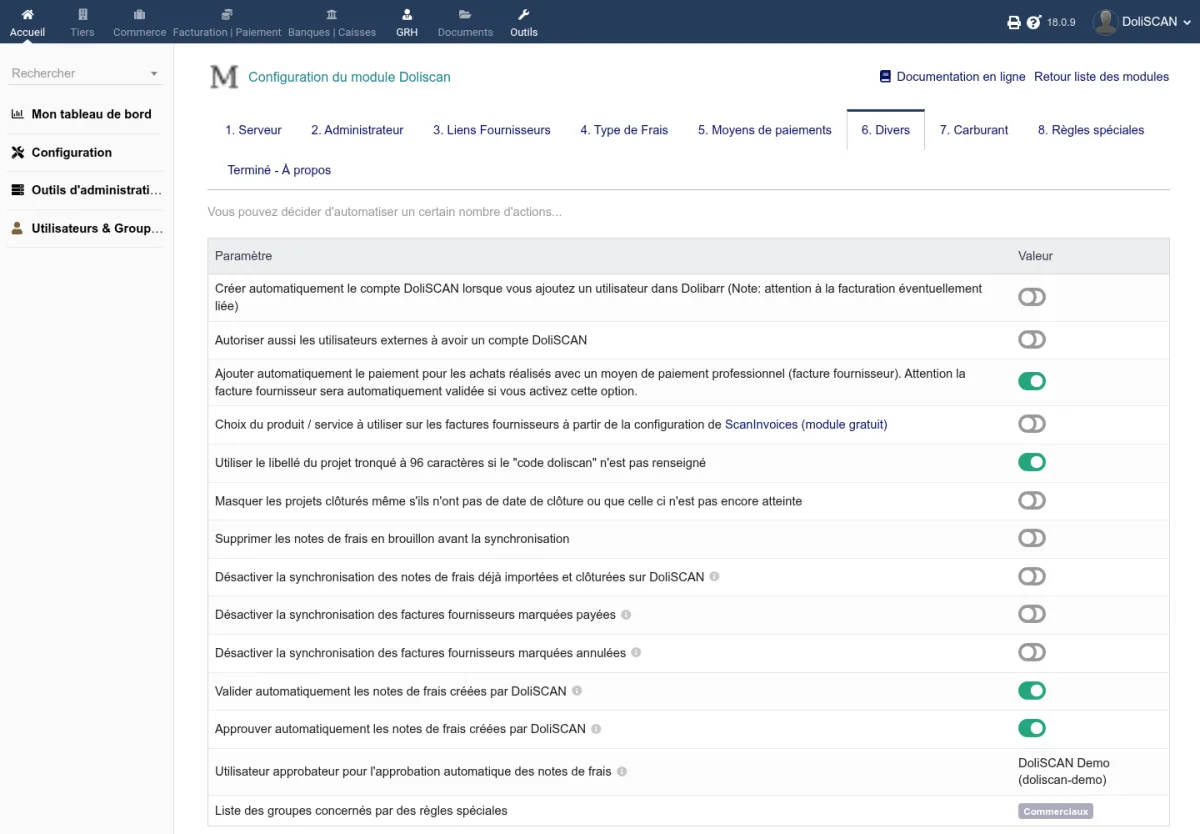Disable libellé du projet tronqué toggle

click(1032, 462)
